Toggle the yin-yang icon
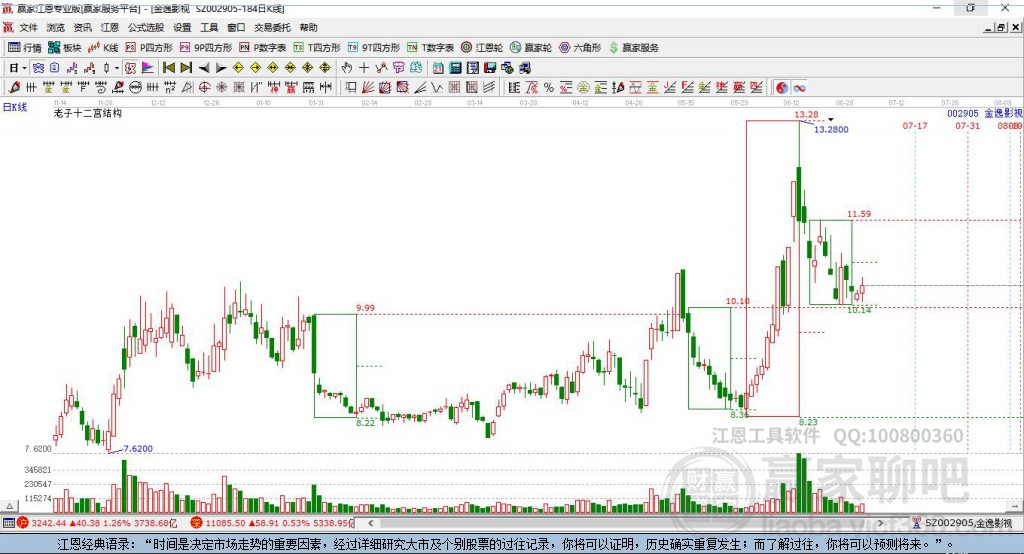 782,88
